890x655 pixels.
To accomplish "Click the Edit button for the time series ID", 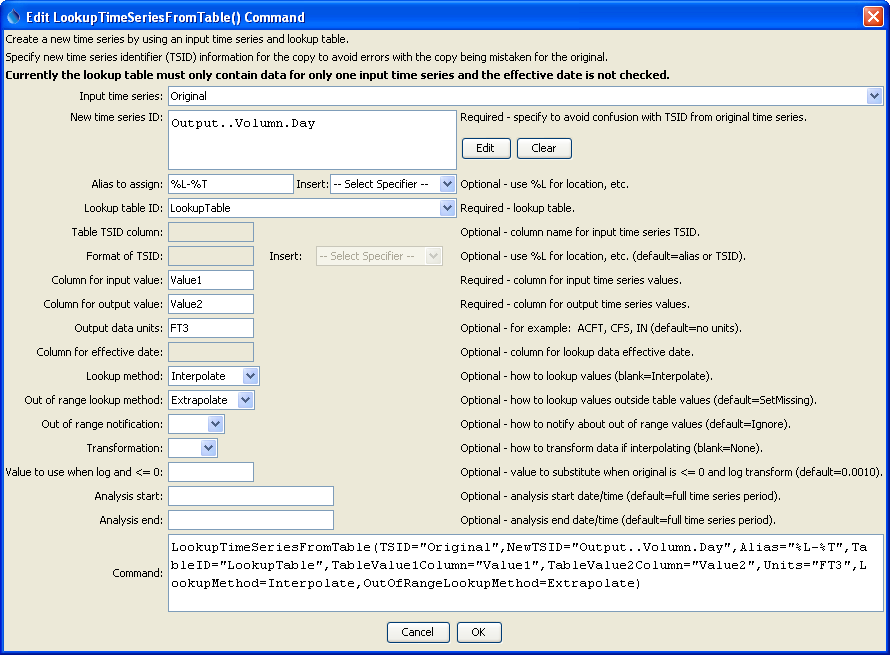I will coord(486,148).
